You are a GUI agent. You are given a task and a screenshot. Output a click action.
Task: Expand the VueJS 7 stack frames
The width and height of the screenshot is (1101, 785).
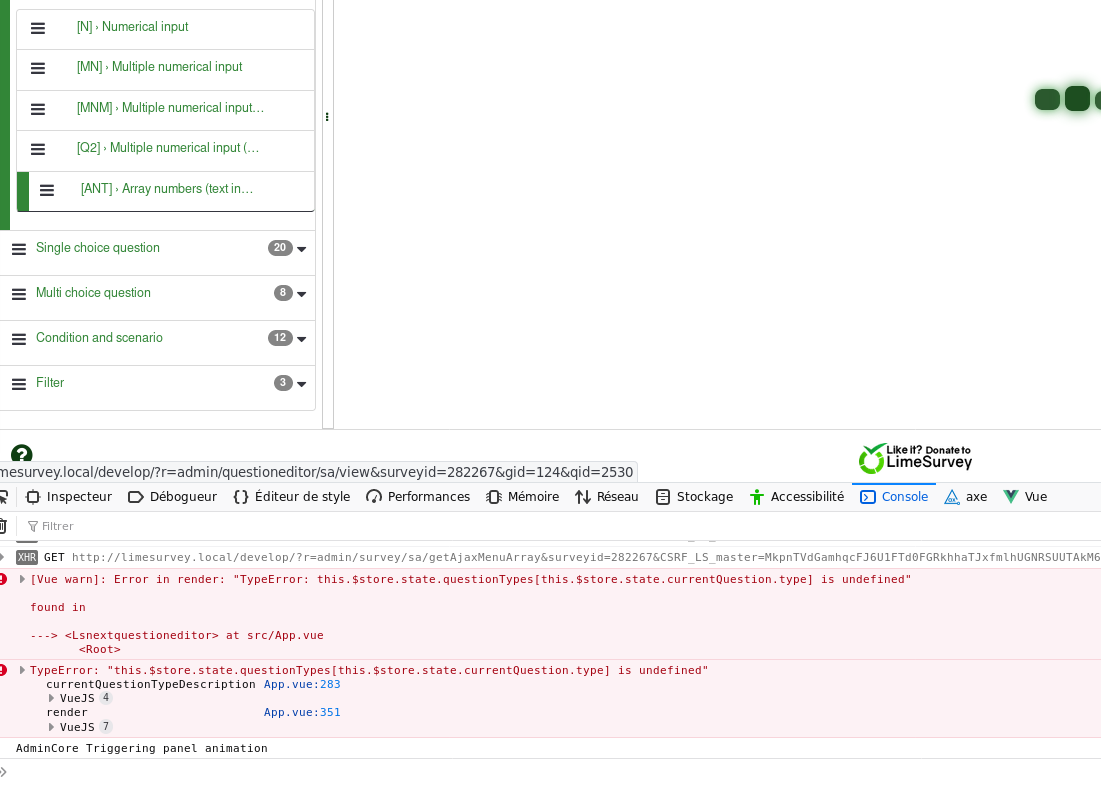pyautogui.click(x=52, y=727)
